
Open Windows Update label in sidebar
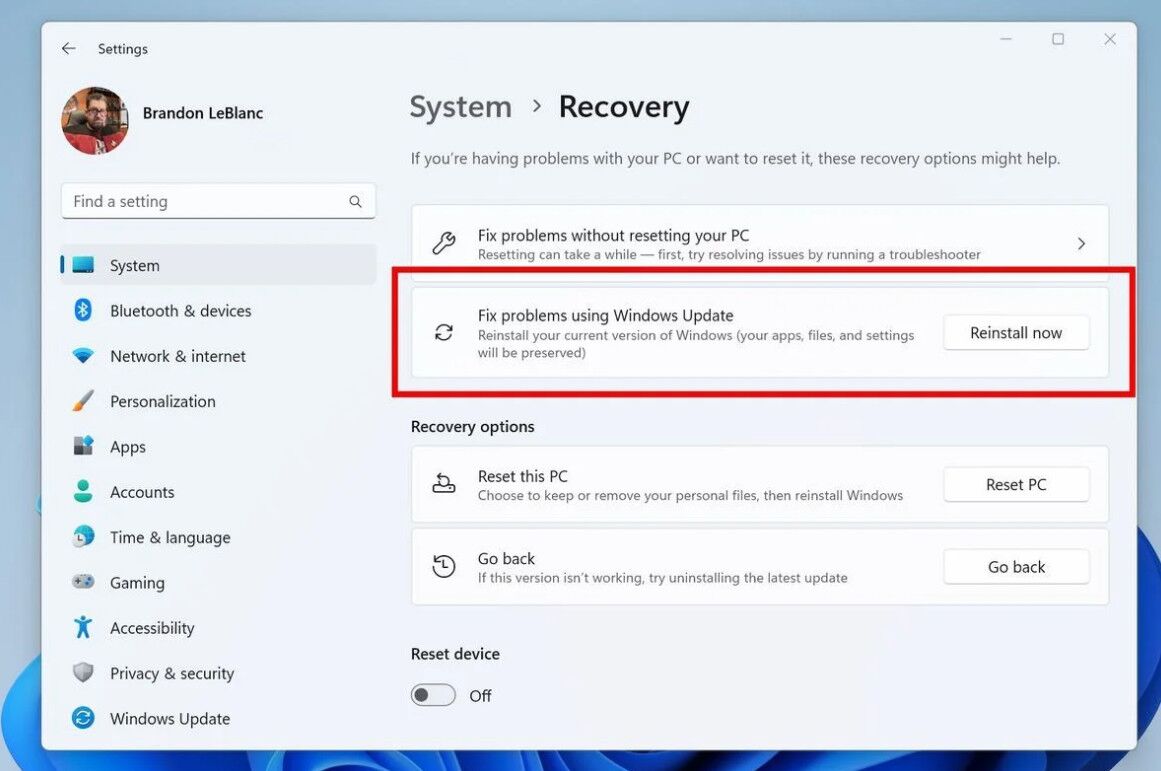point(170,718)
